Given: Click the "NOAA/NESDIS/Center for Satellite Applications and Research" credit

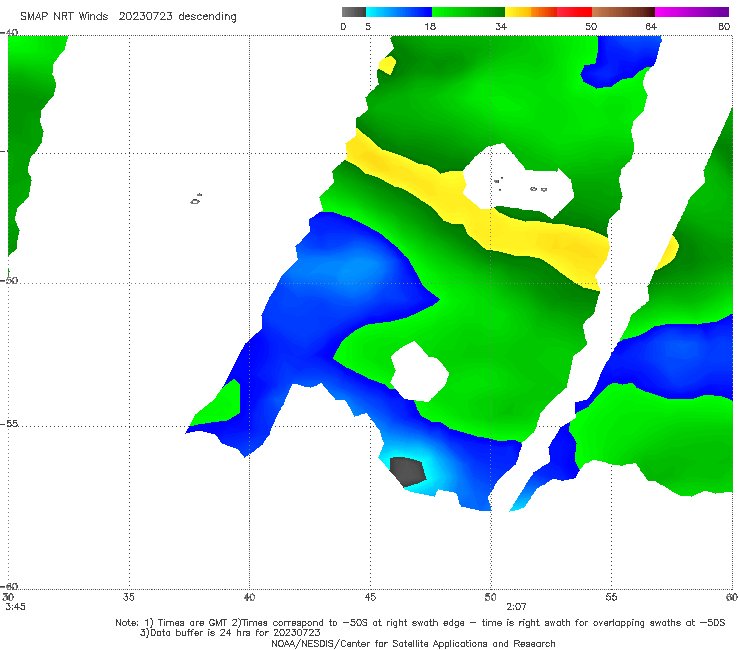Looking at the screenshot, I should pos(413,643).
